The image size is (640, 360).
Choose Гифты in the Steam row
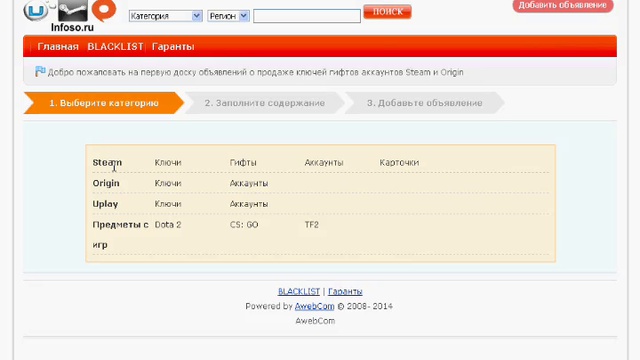243,162
